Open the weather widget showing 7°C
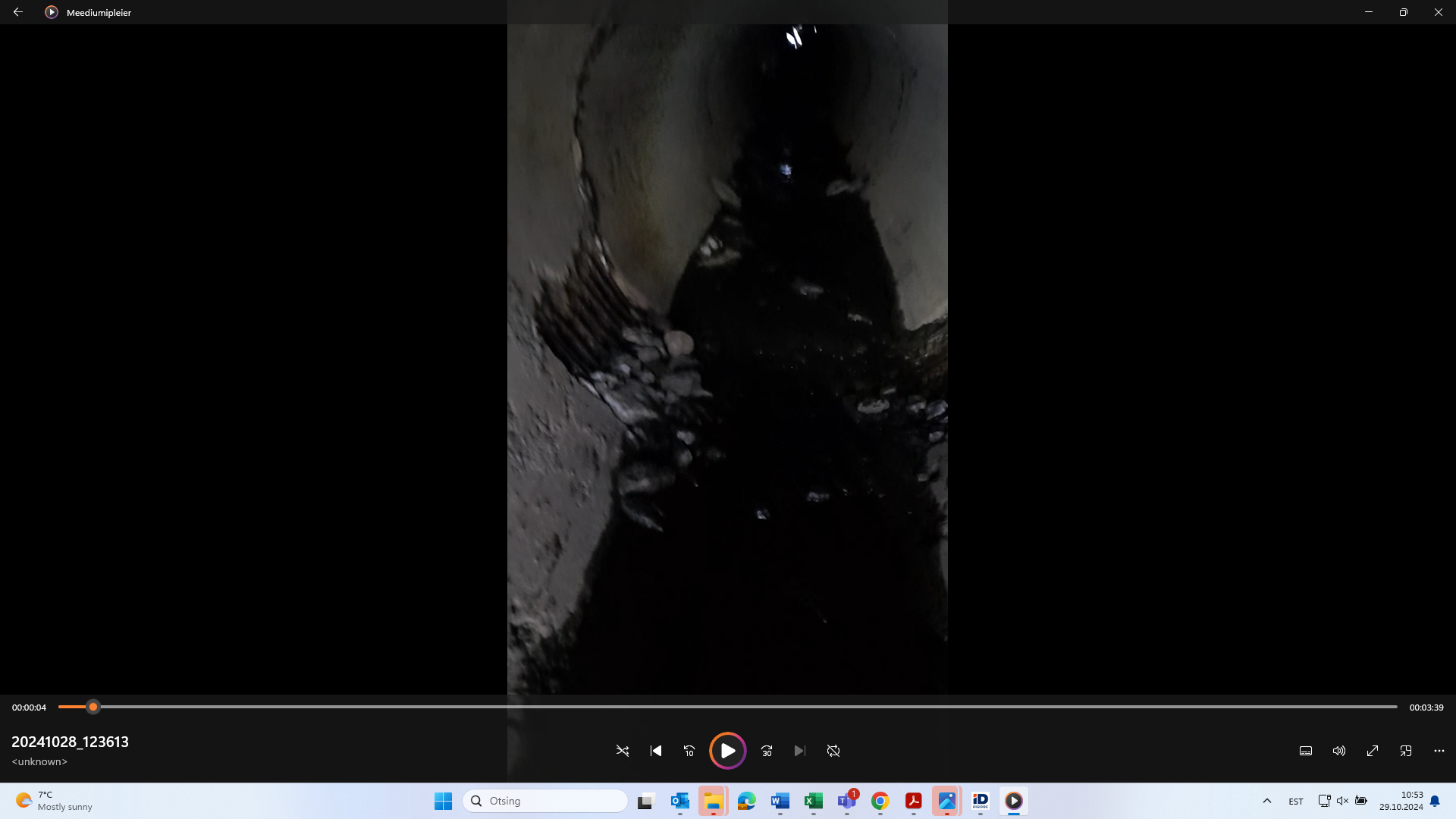The image size is (1456, 819). (x=53, y=801)
